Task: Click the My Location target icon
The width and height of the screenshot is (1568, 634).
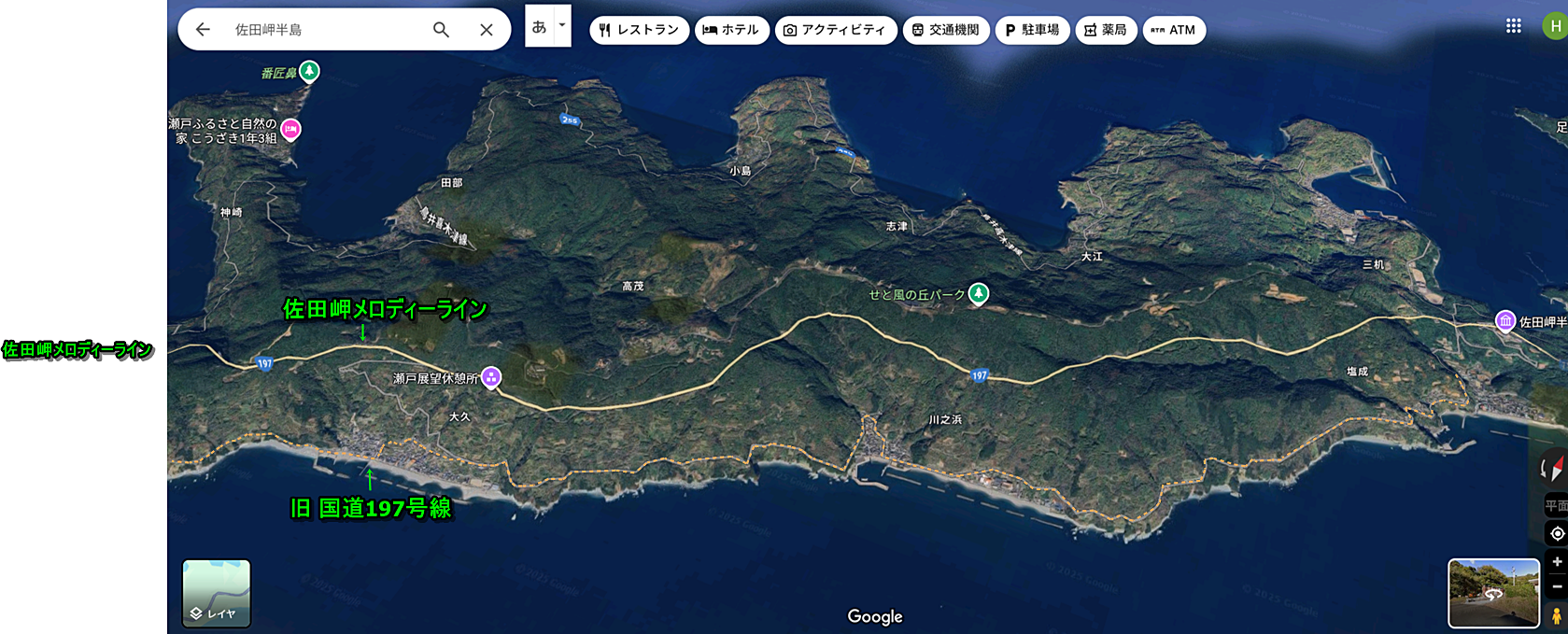Action: point(1557,533)
